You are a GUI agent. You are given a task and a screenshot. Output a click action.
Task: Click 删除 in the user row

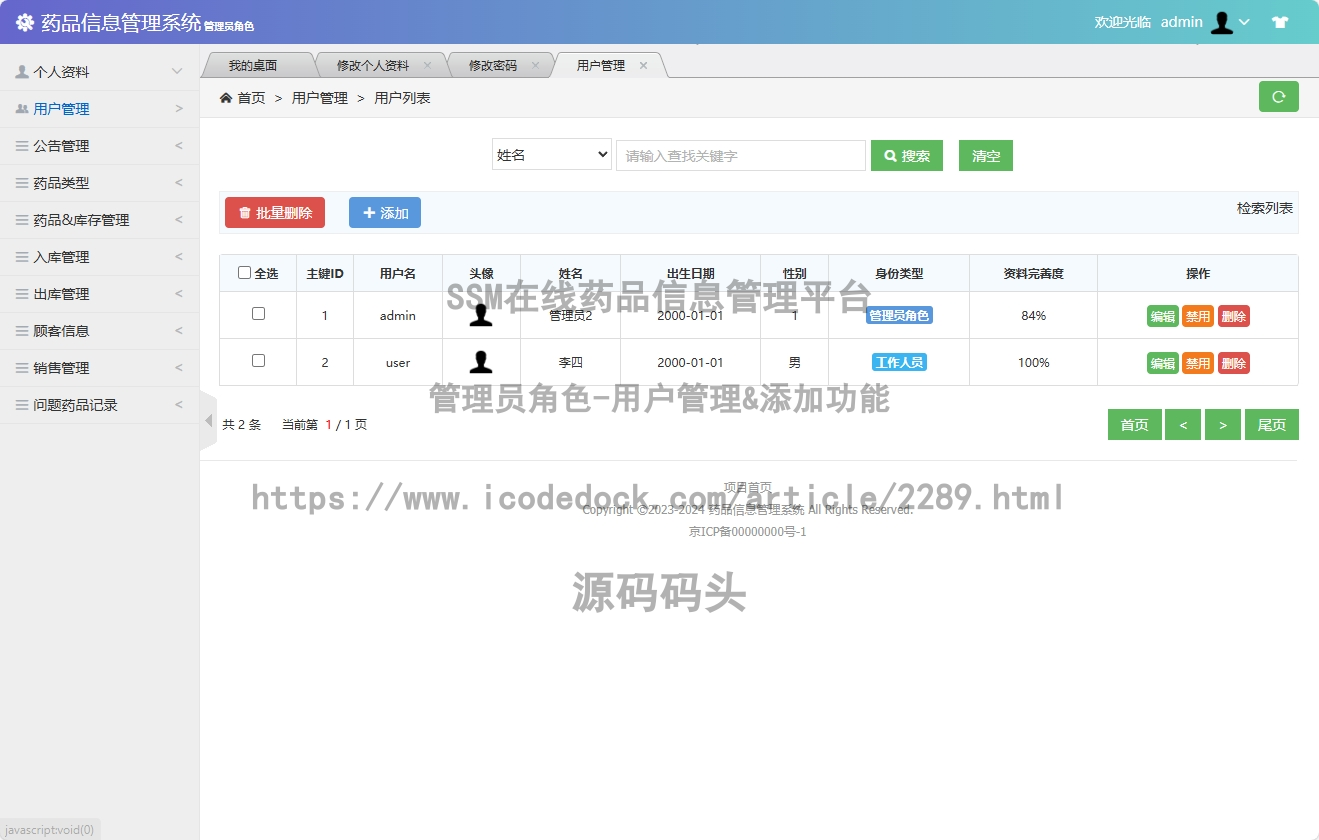[x=1234, y=363]
